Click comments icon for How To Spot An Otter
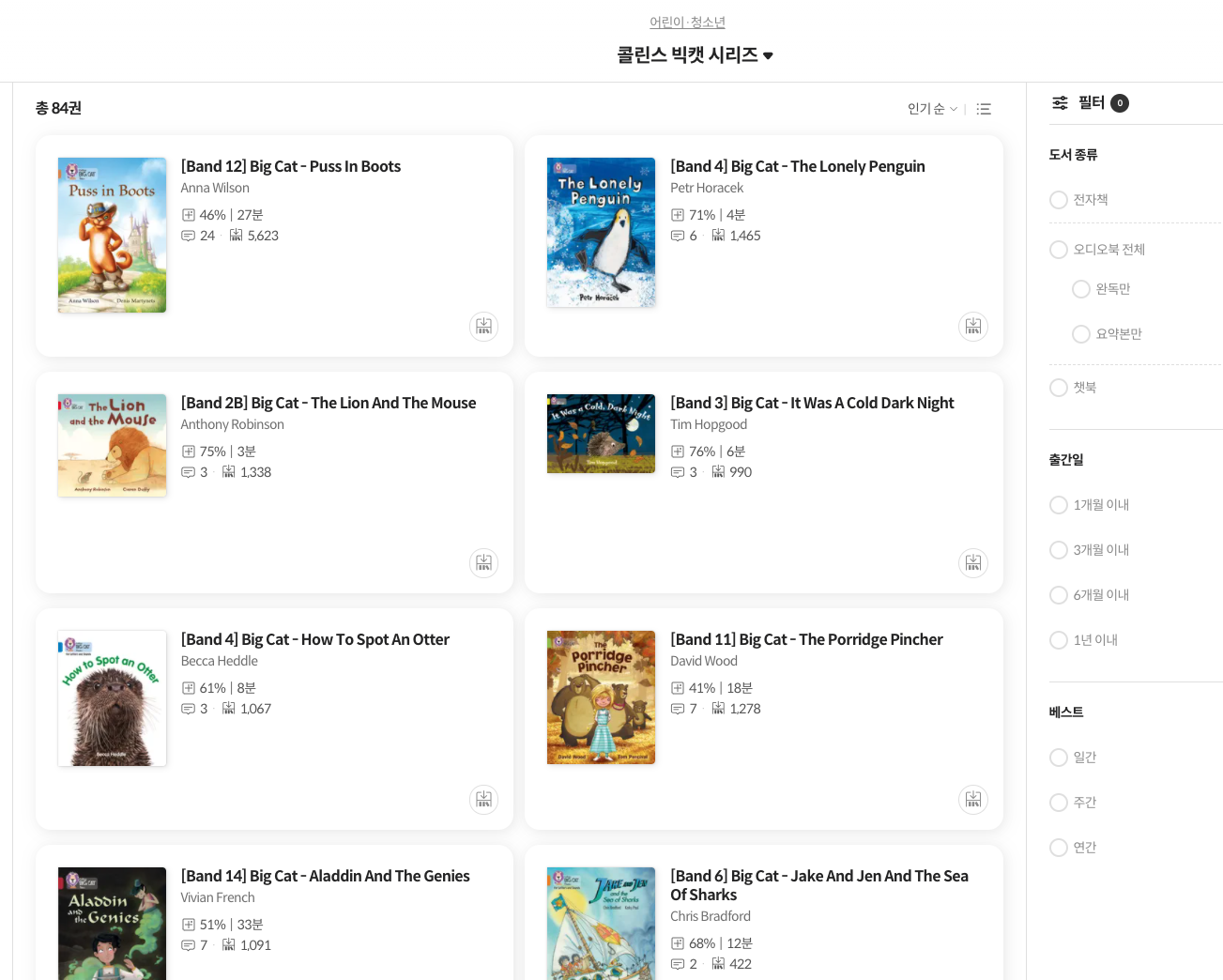The width and height of the screenshot is (1223, 980). pos(188,709)
